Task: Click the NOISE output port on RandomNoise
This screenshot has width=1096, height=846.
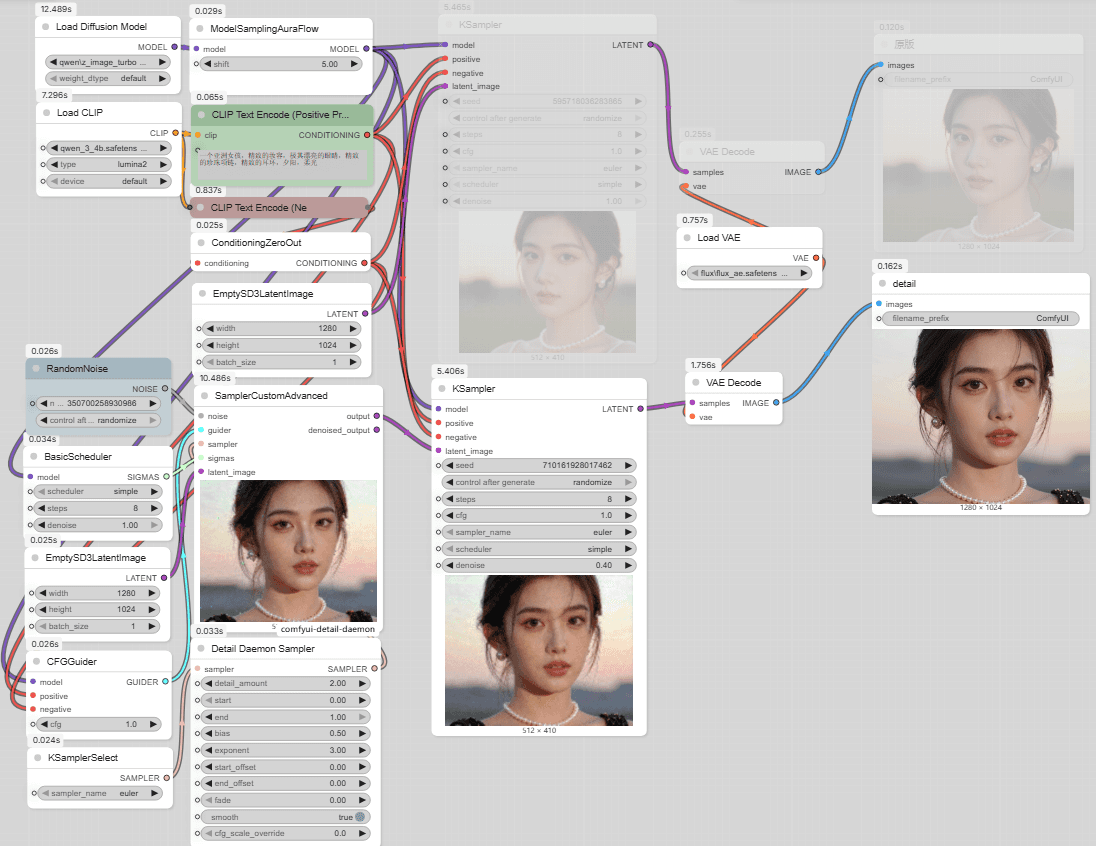Action: 165,388
